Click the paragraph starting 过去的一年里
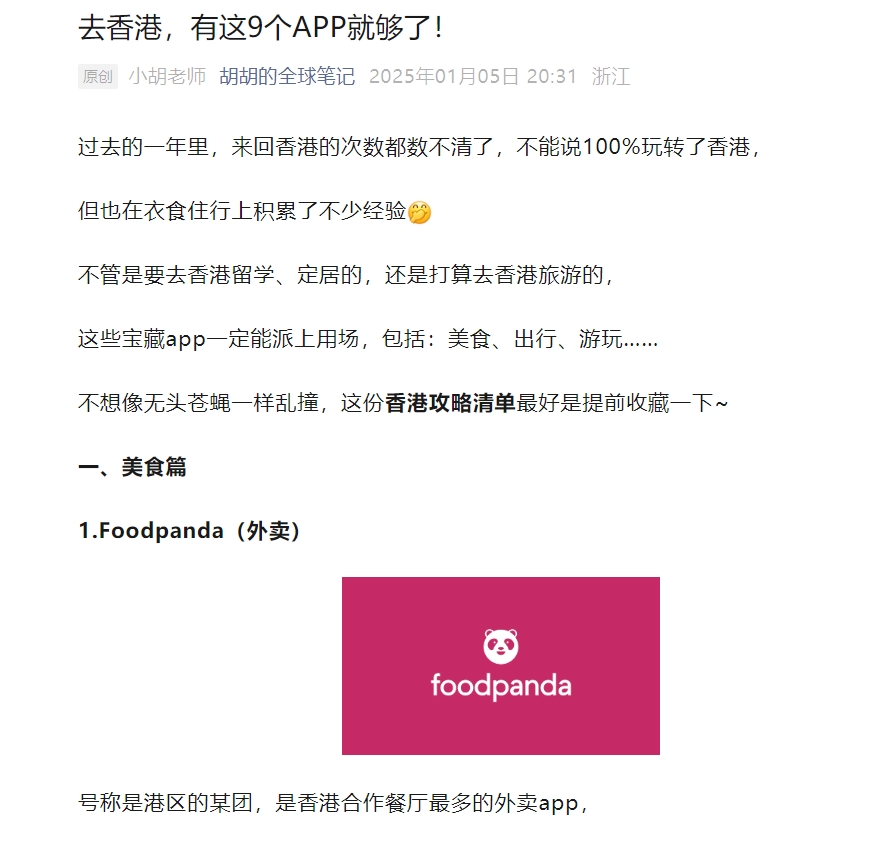Image resolution: width=882 pixels, height=854 pixels. (420, 147)
